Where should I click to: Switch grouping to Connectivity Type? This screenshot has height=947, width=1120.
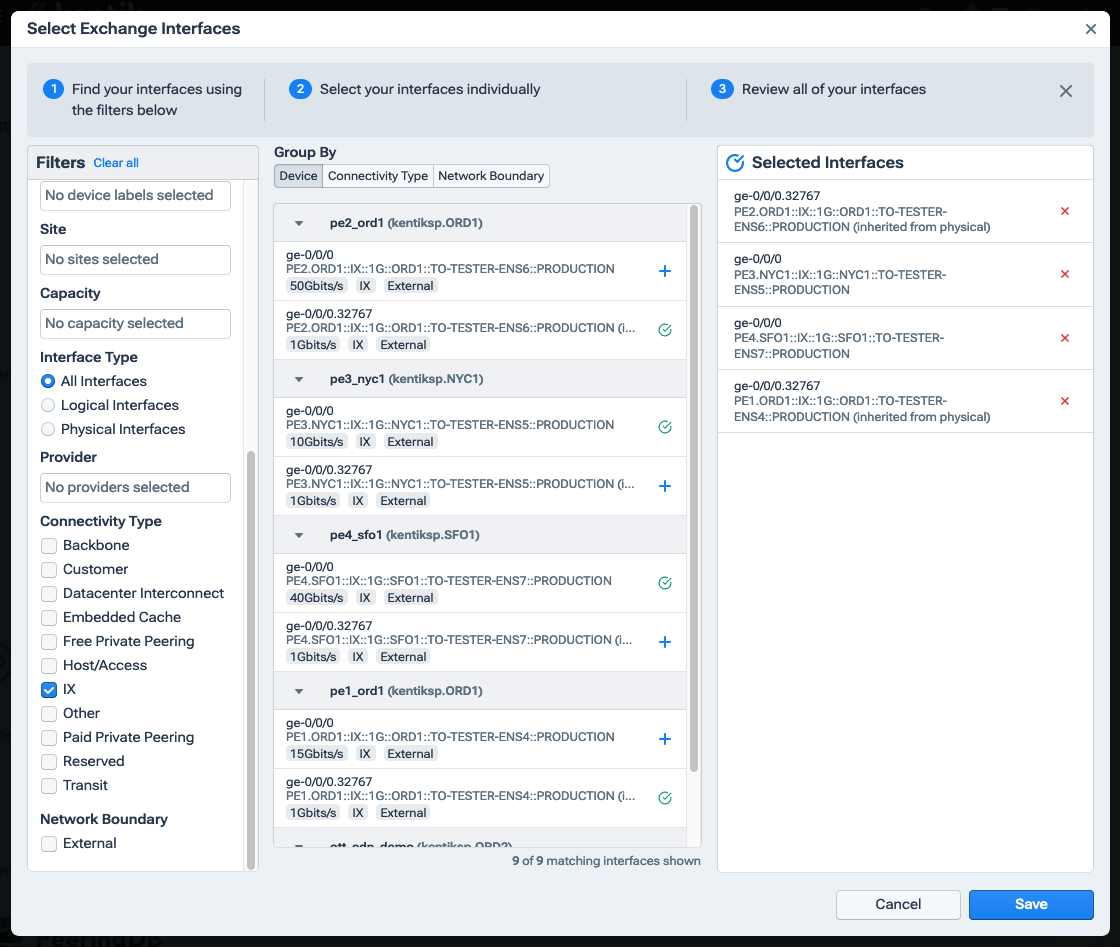377,175
